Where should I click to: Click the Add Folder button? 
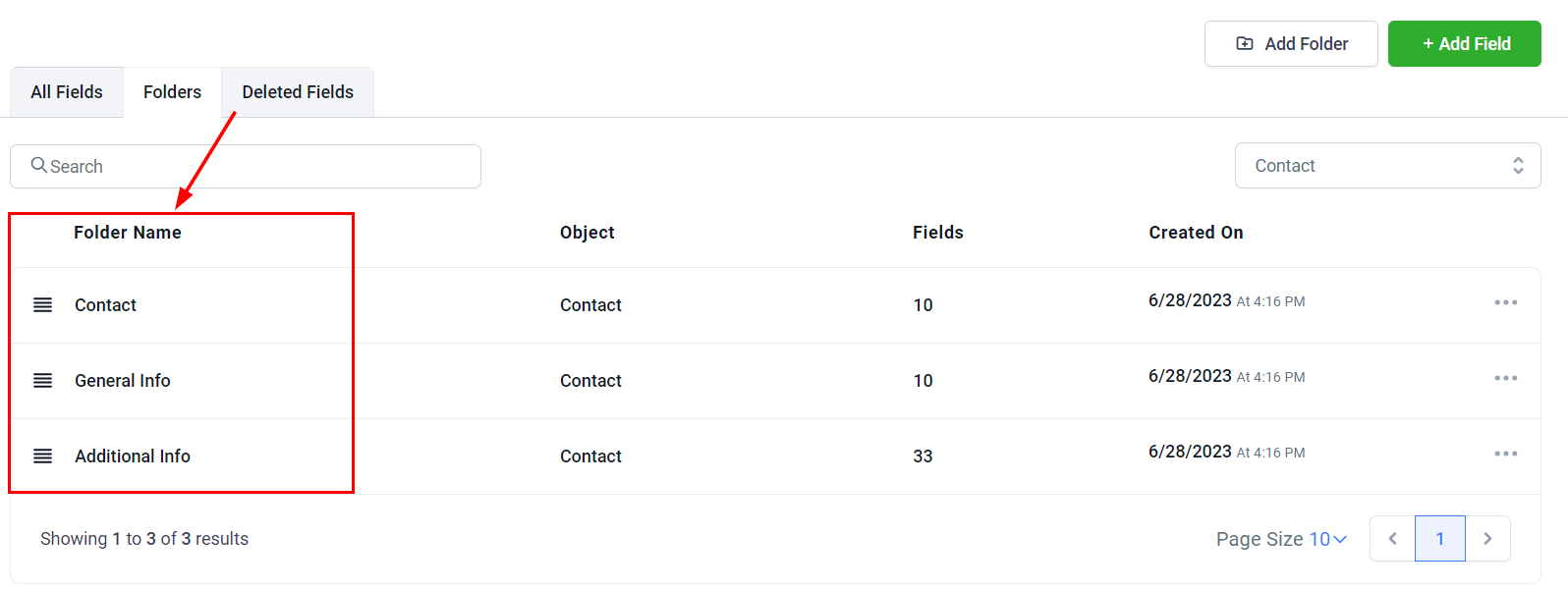tap(1291, 44)
